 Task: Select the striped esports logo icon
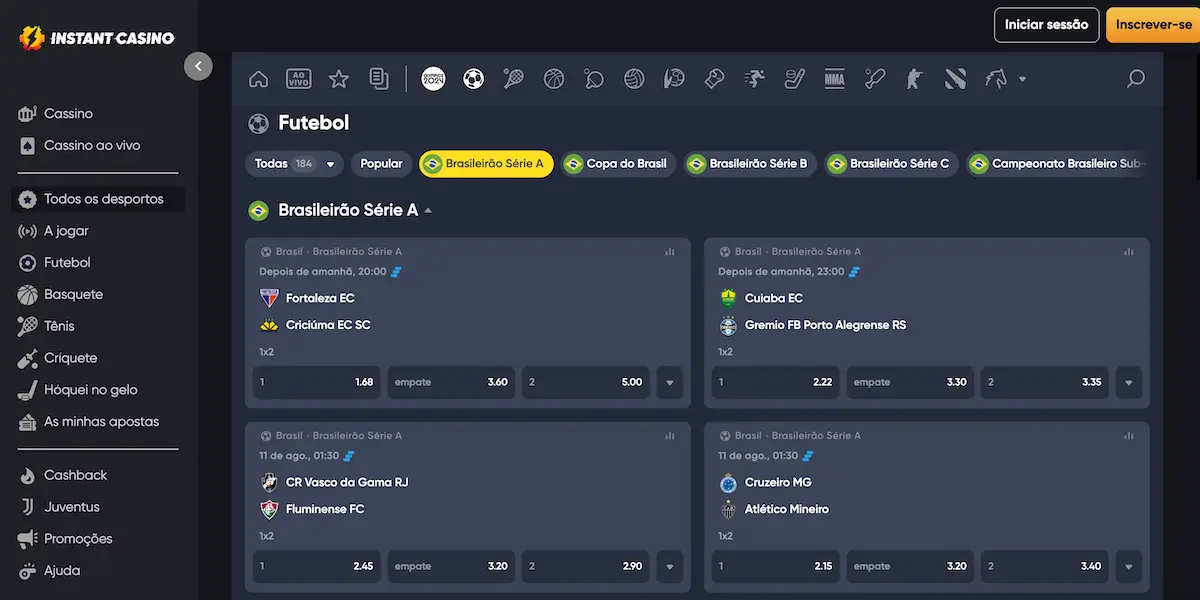coord(955,79)
